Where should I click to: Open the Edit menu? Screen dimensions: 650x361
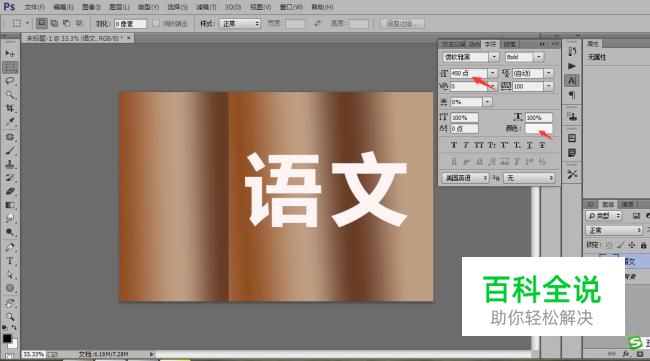[x=63, y=7]
